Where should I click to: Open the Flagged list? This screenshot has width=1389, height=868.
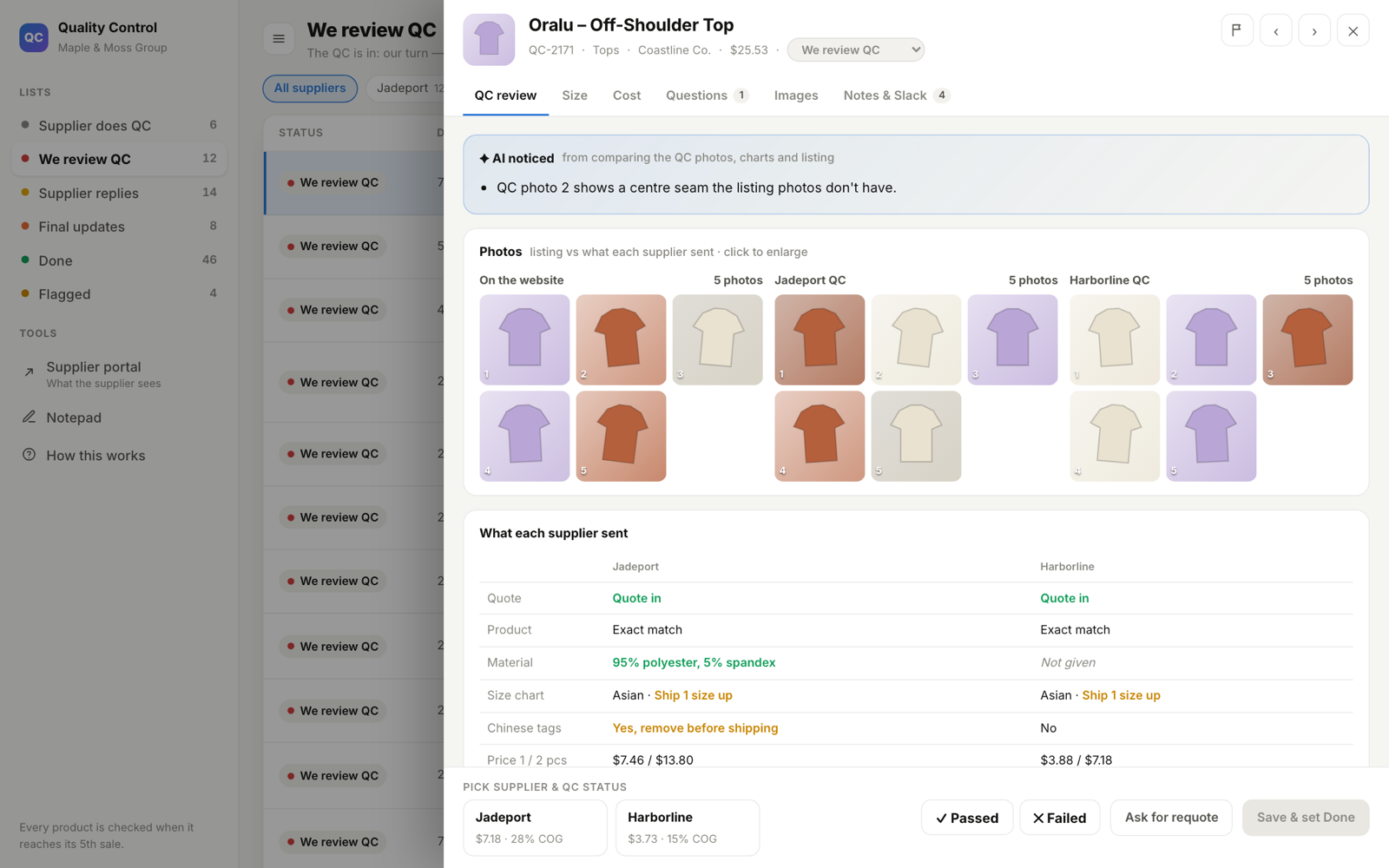click(x=119, y=294)
